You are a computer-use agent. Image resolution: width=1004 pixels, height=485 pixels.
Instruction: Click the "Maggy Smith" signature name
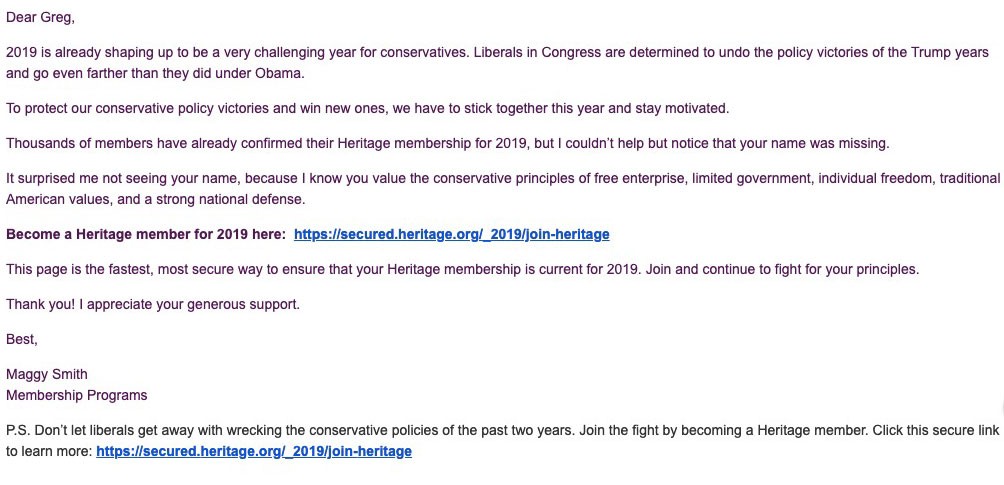47,374
